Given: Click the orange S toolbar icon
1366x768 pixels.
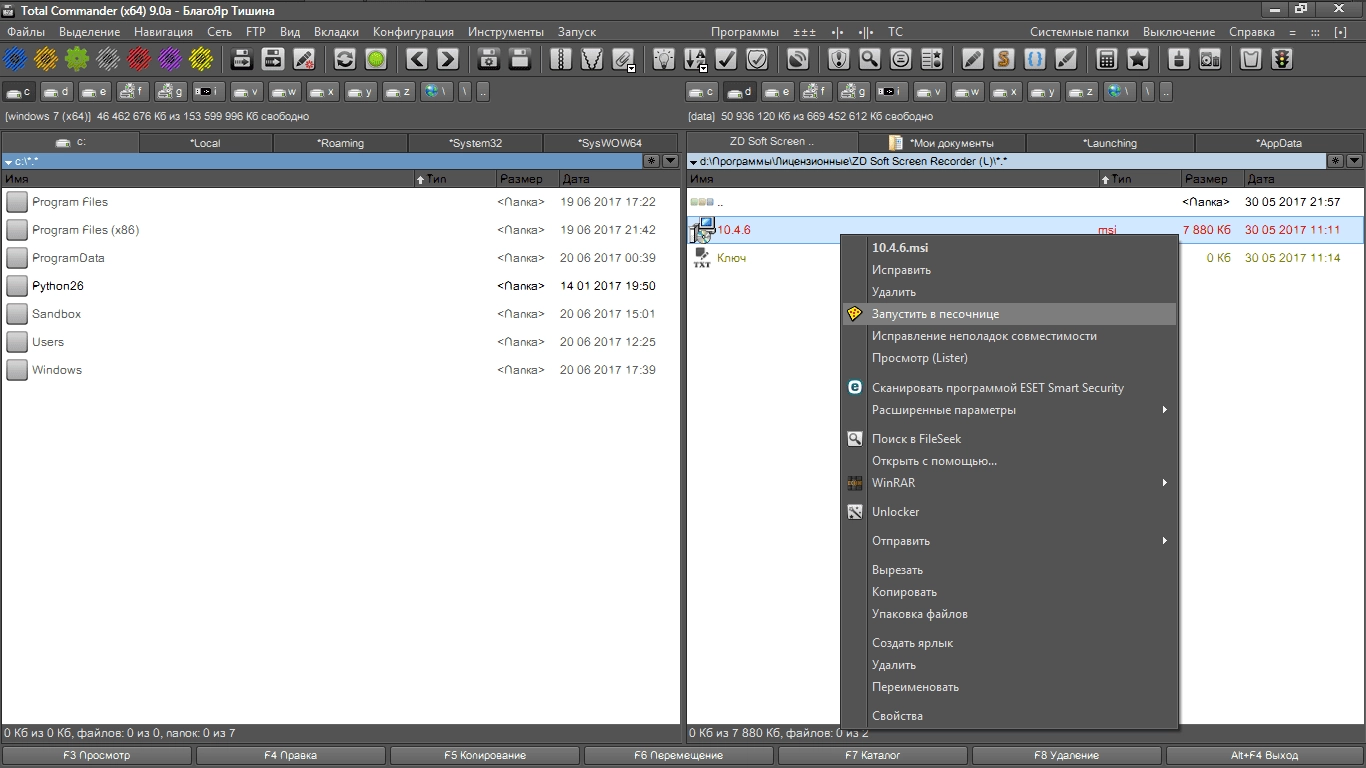Looking at the screenshot, I should click(1004, 59).
